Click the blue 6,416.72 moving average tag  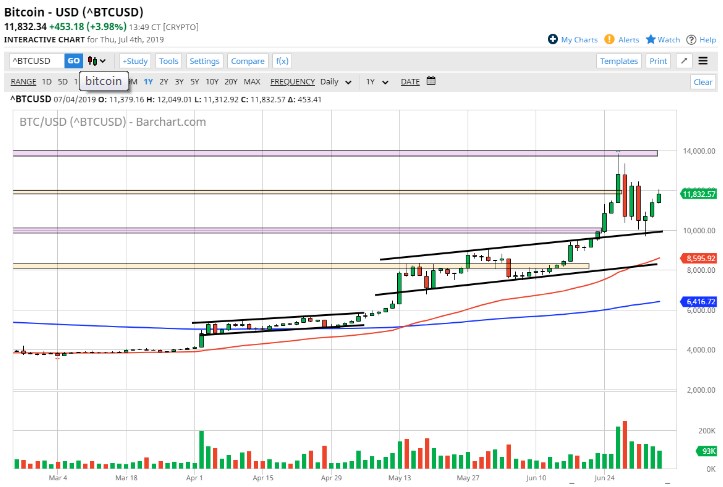(699, 301)
